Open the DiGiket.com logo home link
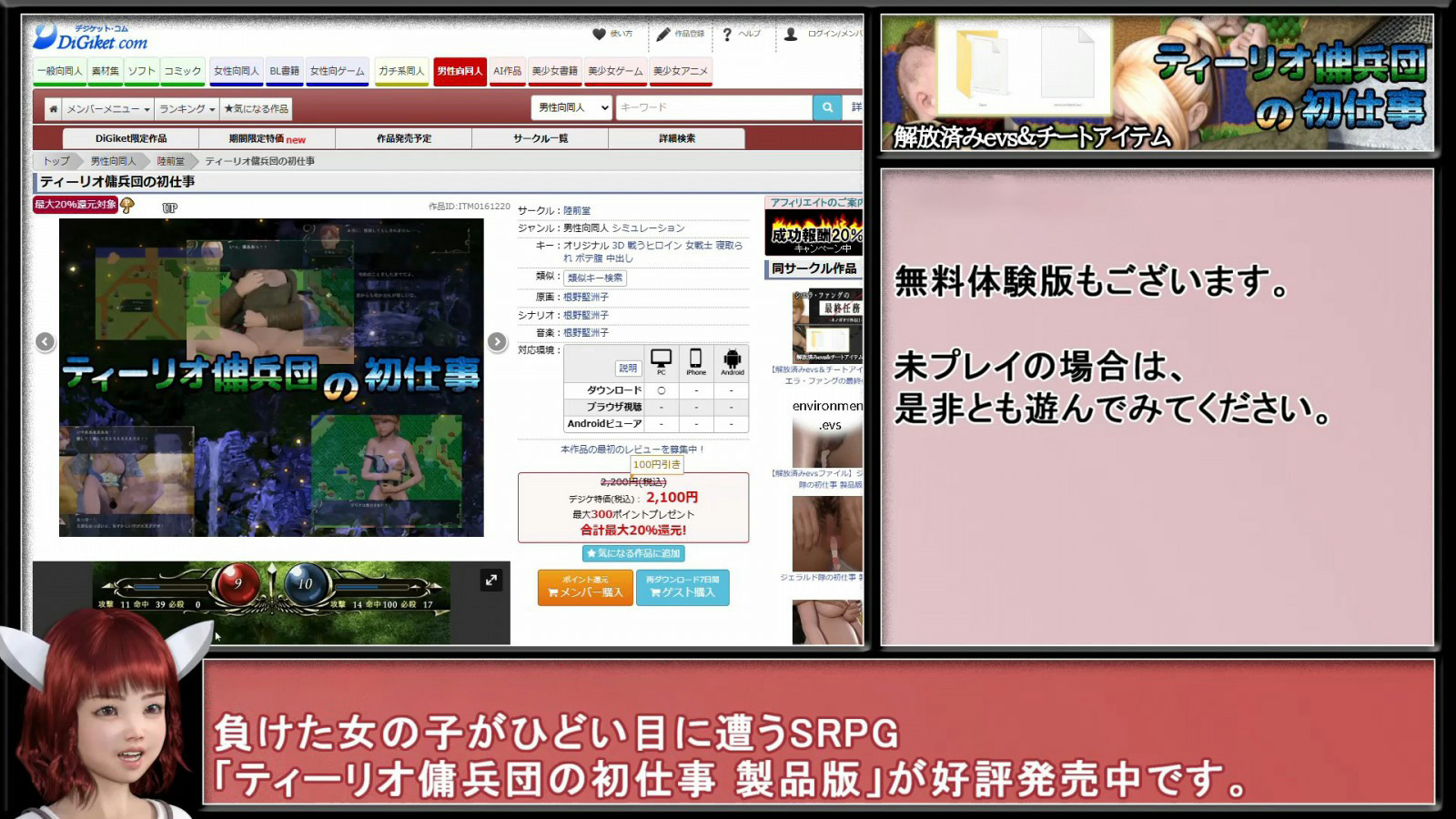1456x819 pixels. click(90, 38)
